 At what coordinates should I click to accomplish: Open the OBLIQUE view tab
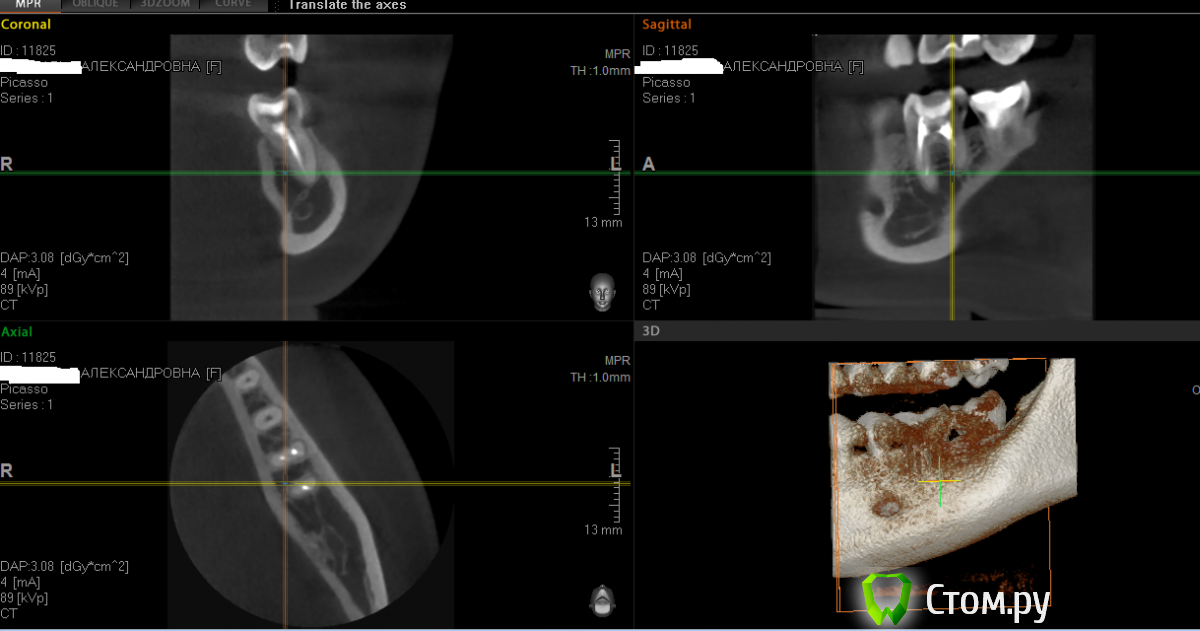coord(96,5)
